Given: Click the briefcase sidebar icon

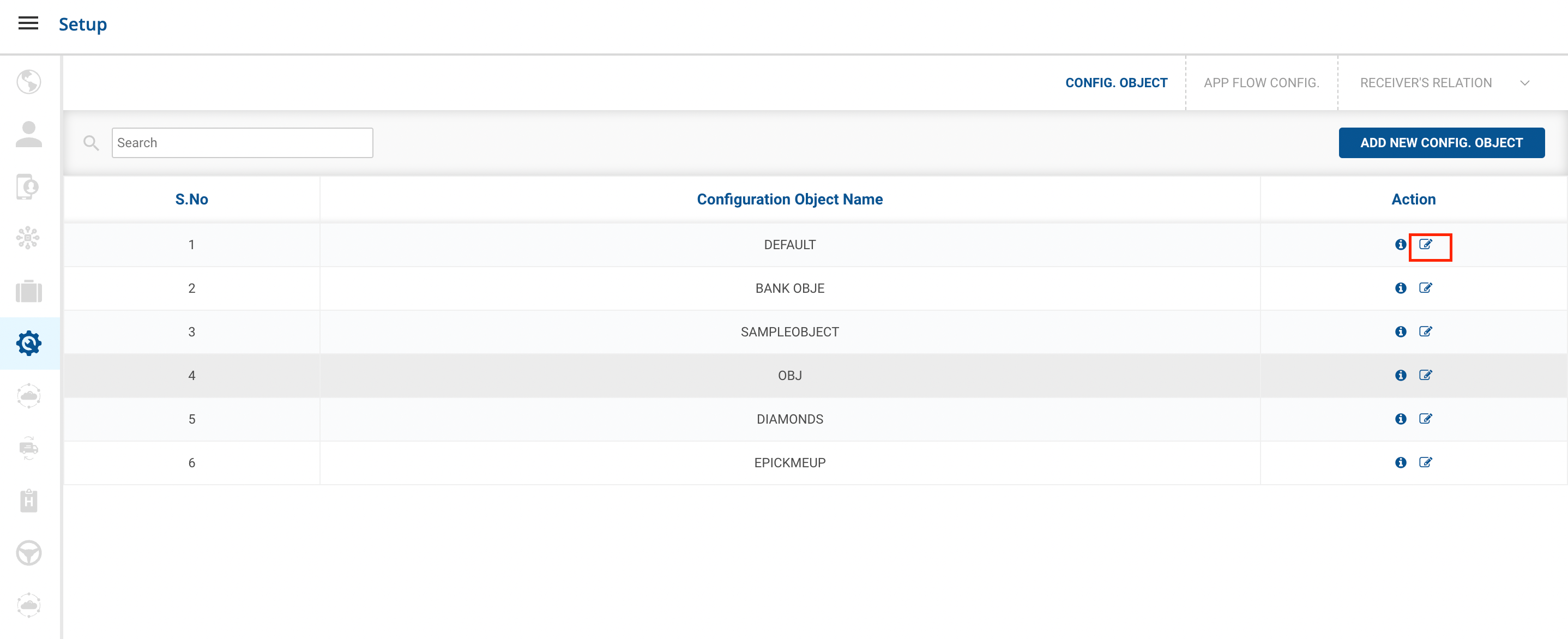Looking at the screenshot, I should tap(28, 291).
